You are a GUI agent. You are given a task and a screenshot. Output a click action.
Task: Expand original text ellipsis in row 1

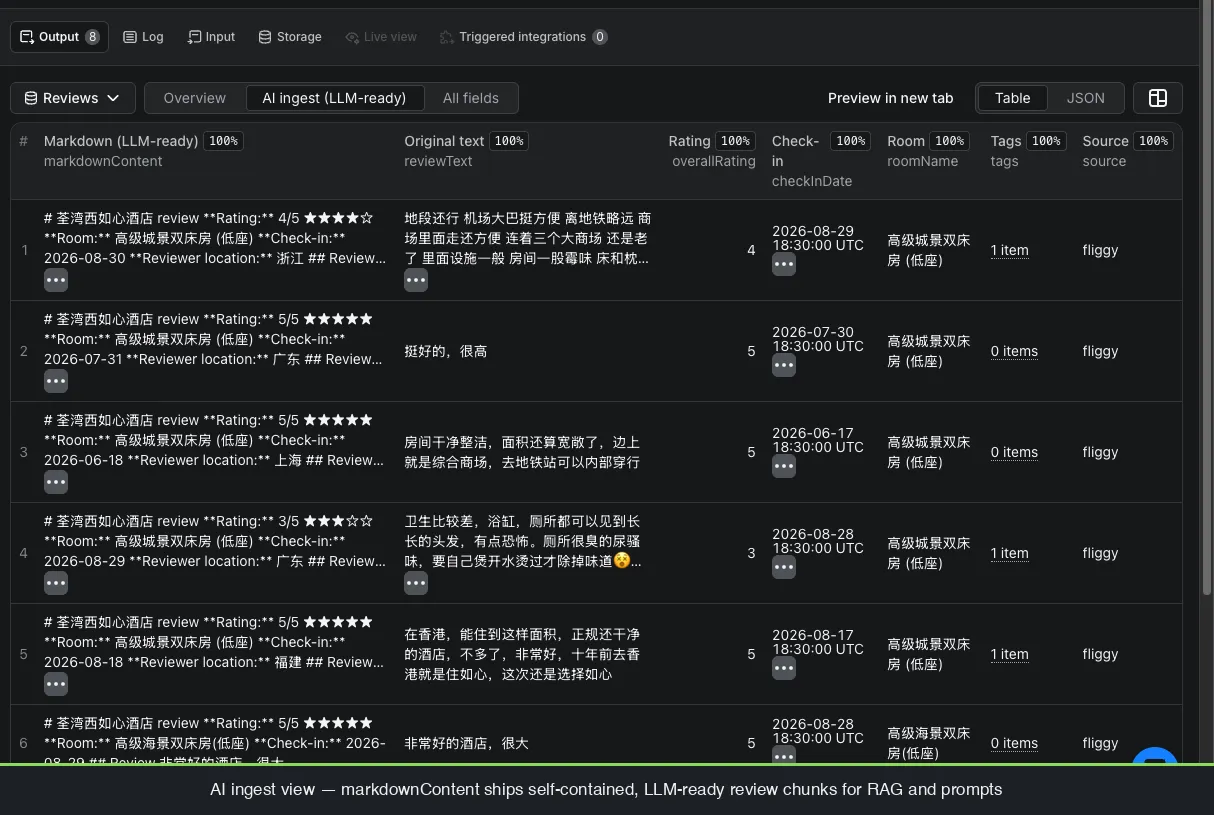pos(416,281)
